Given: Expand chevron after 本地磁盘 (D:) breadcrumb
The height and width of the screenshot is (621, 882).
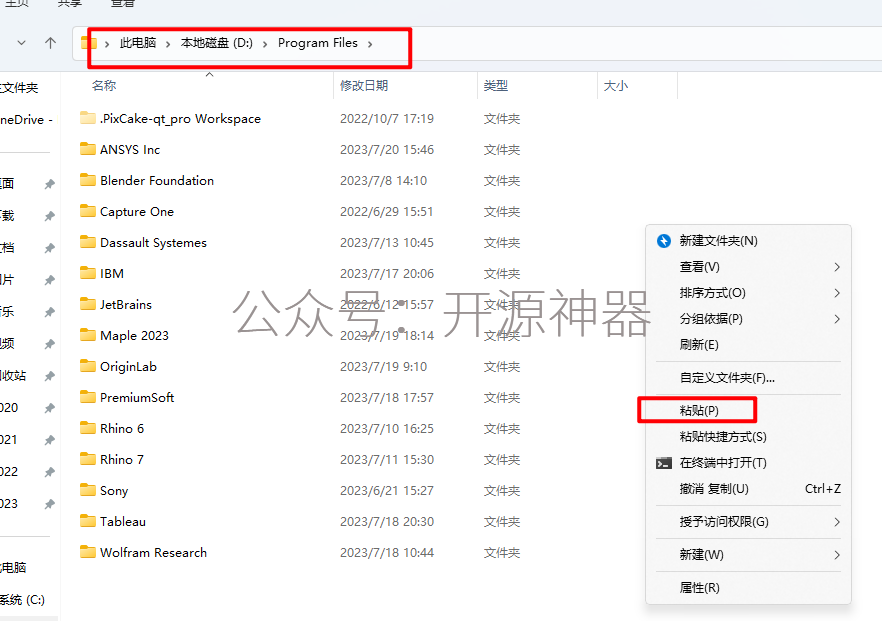Looking at the screenshot, I should coord(264,44).
